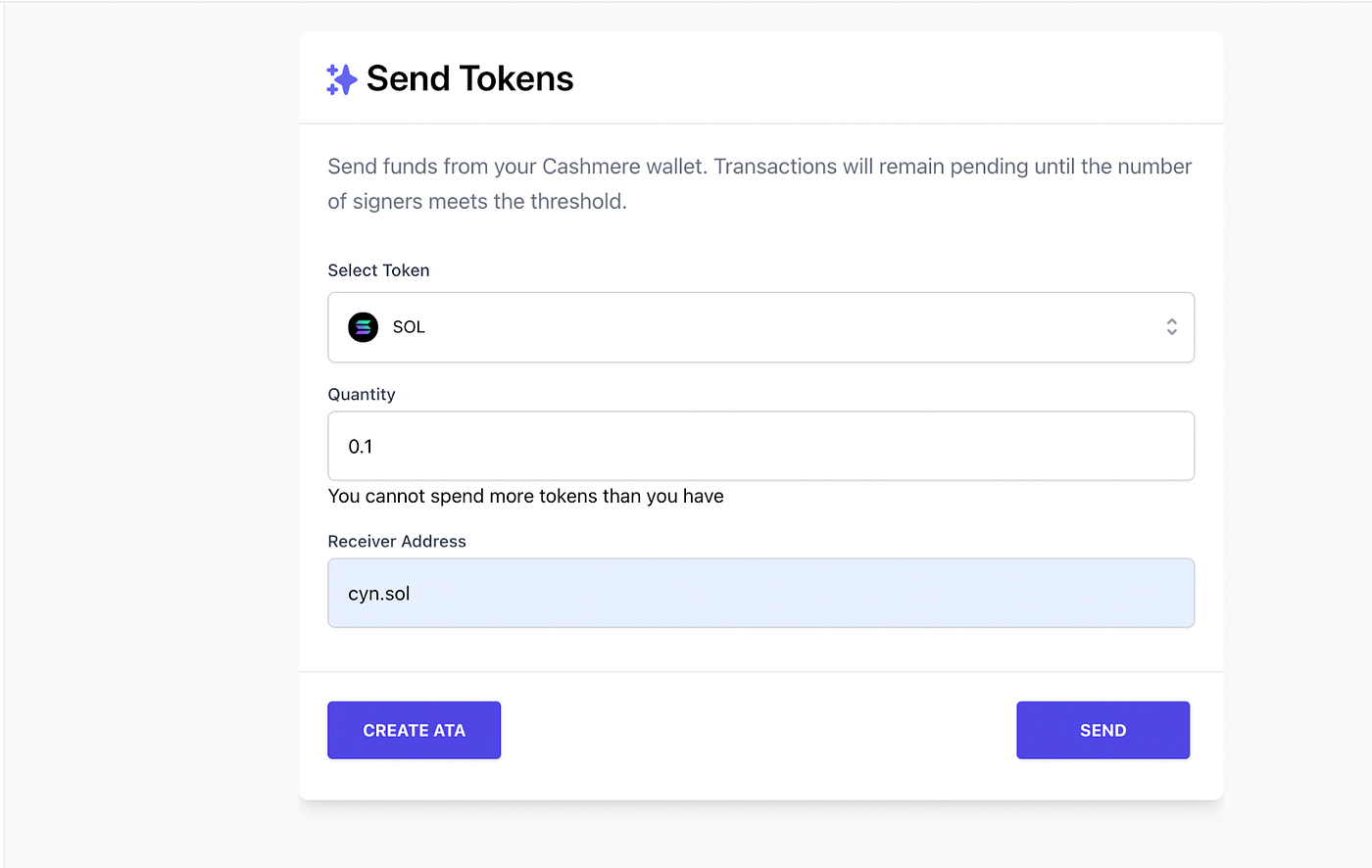
Task: Click the Select Token label
Action: [378, 270]
